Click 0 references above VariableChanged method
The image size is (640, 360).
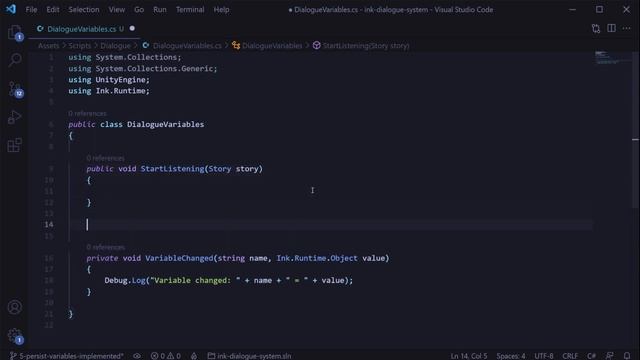[x=105, y=247]
